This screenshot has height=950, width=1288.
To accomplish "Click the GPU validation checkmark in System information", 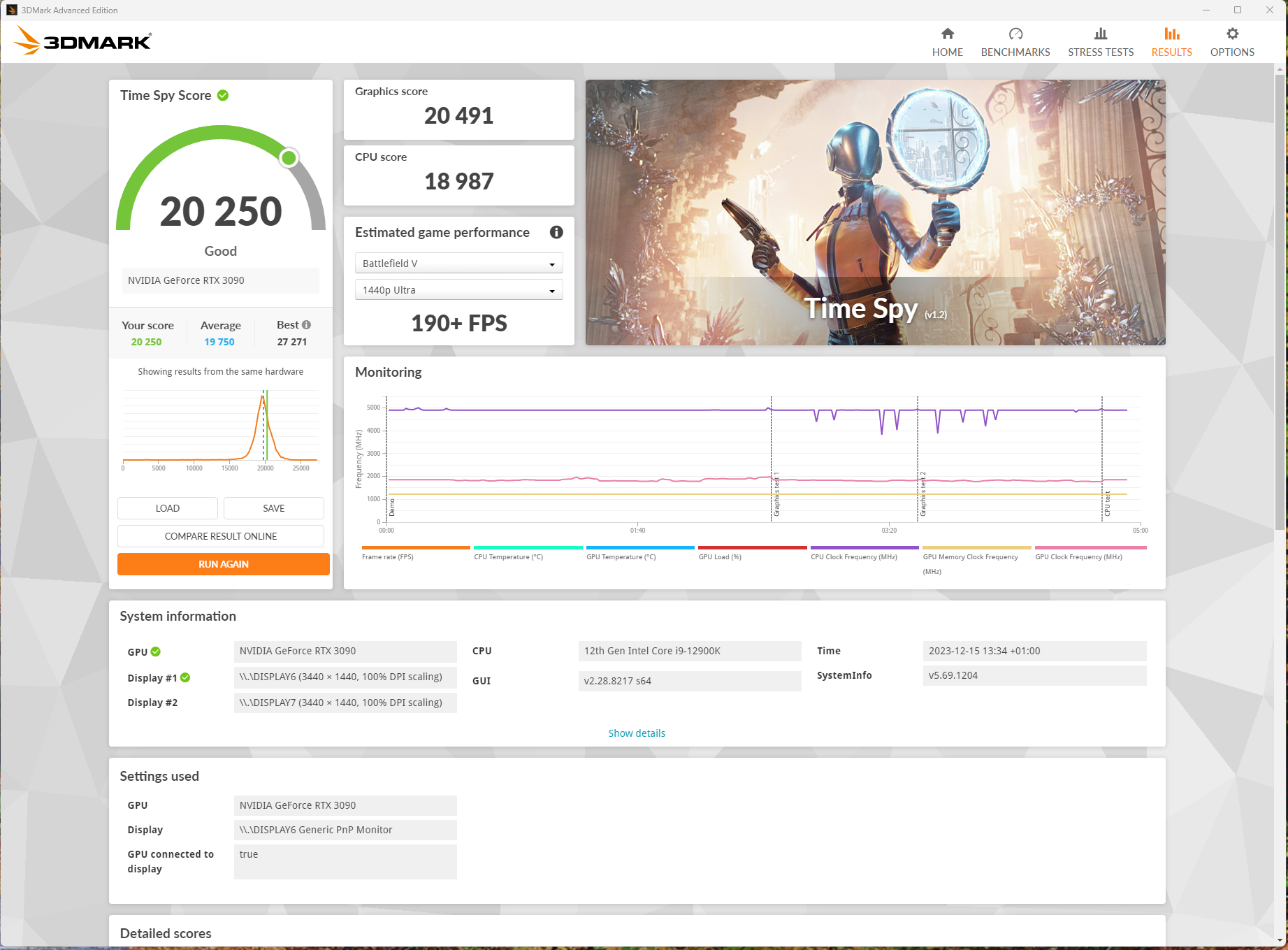I will (x=156, y=652).
